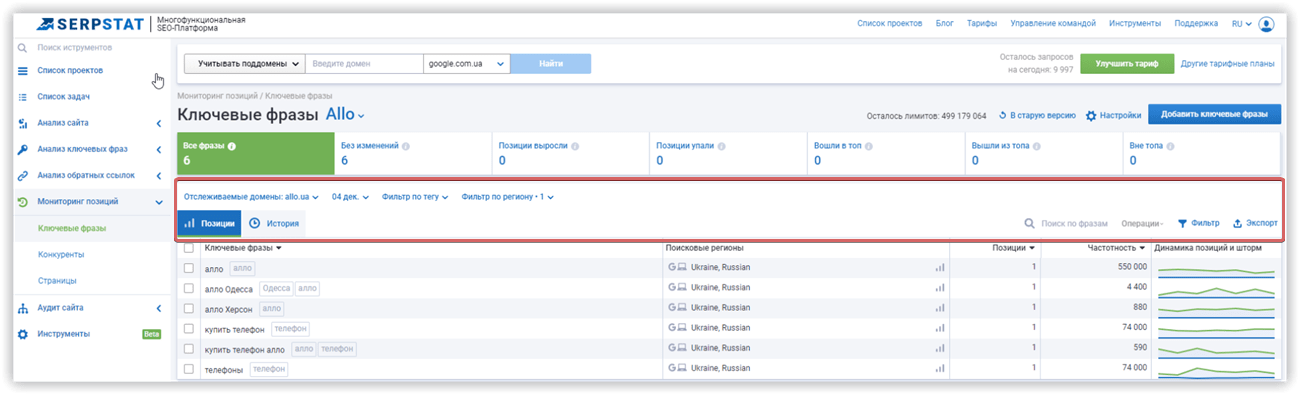Click the Serpstat logo
1300x395 pixels.
click(91, 23)
